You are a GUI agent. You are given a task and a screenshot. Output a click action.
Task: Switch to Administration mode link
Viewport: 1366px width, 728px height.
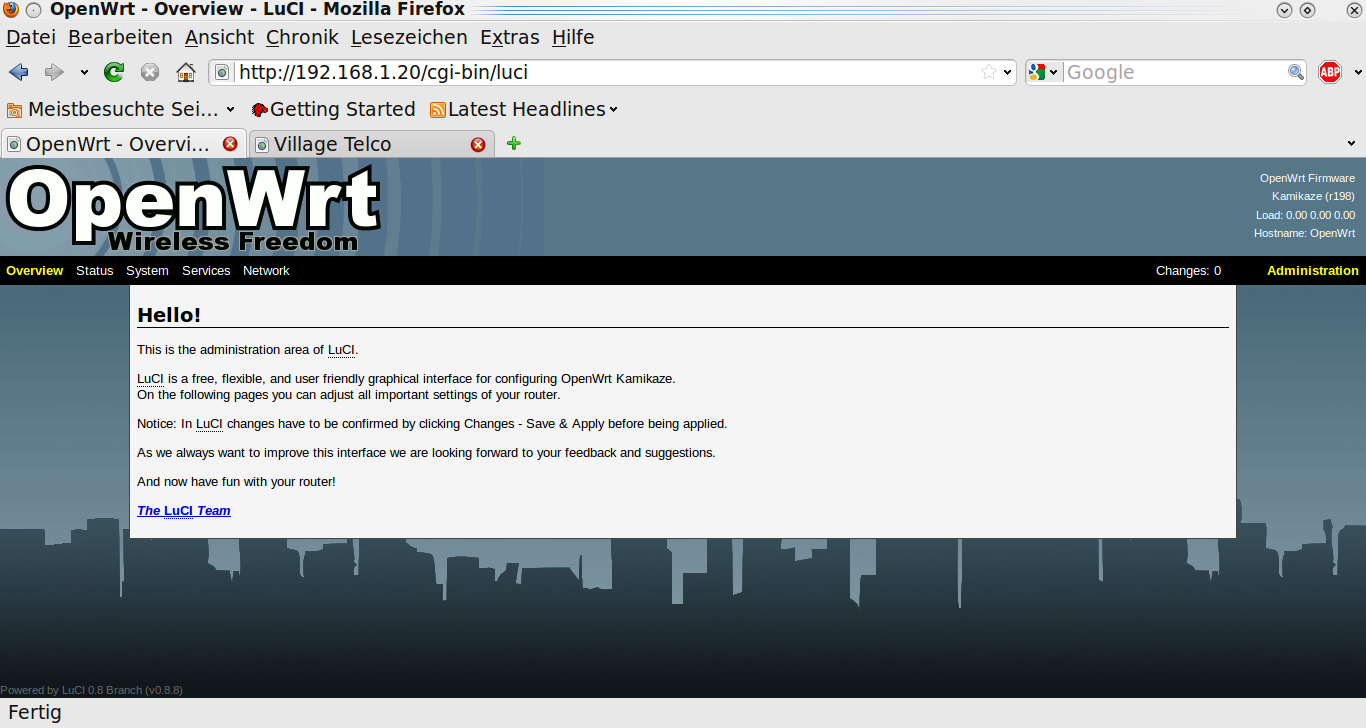click(x=1313, y=271)
